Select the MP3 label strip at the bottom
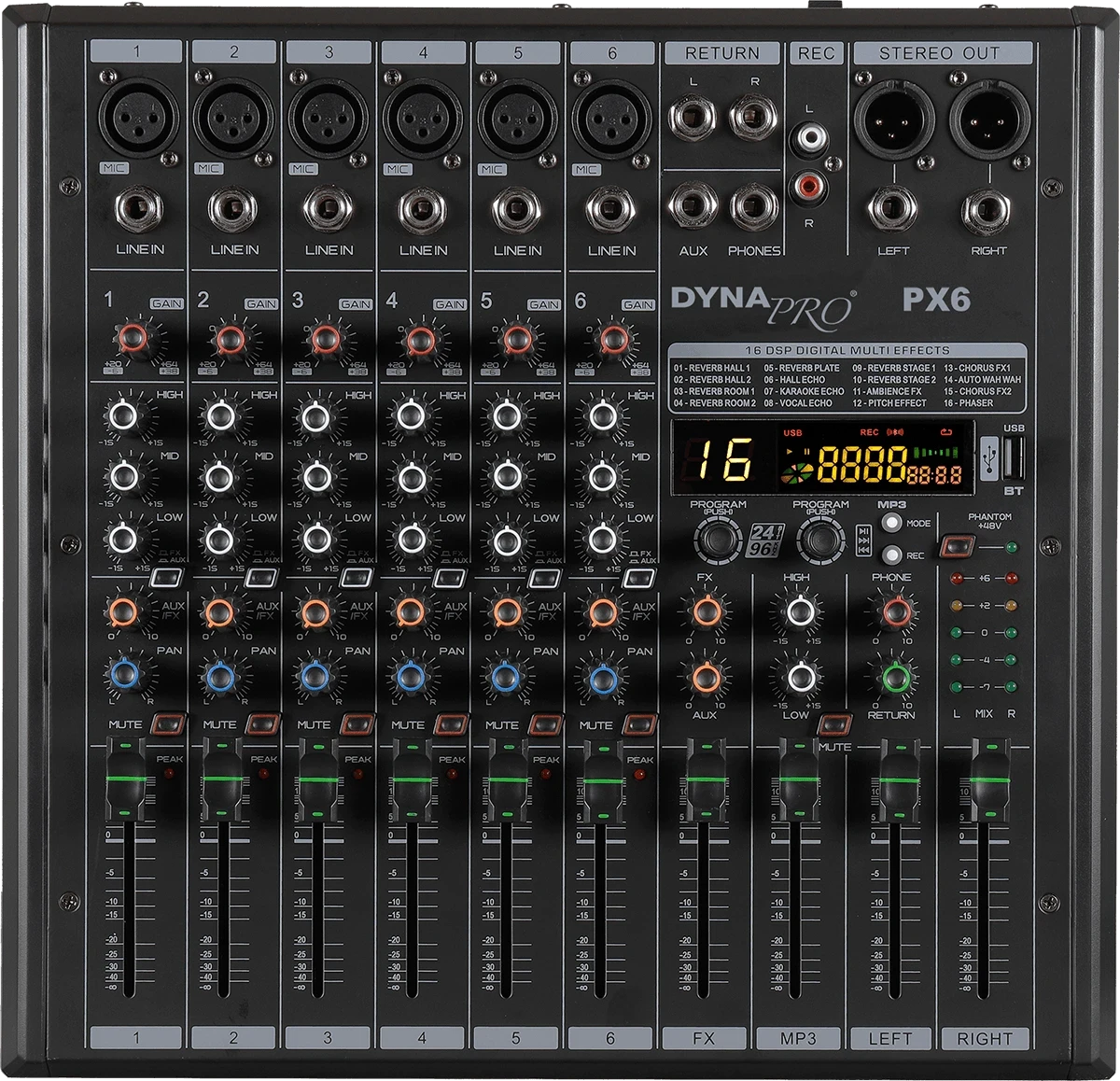Viewport: 1120px width, 1081px height. (x=801, y=1036)
